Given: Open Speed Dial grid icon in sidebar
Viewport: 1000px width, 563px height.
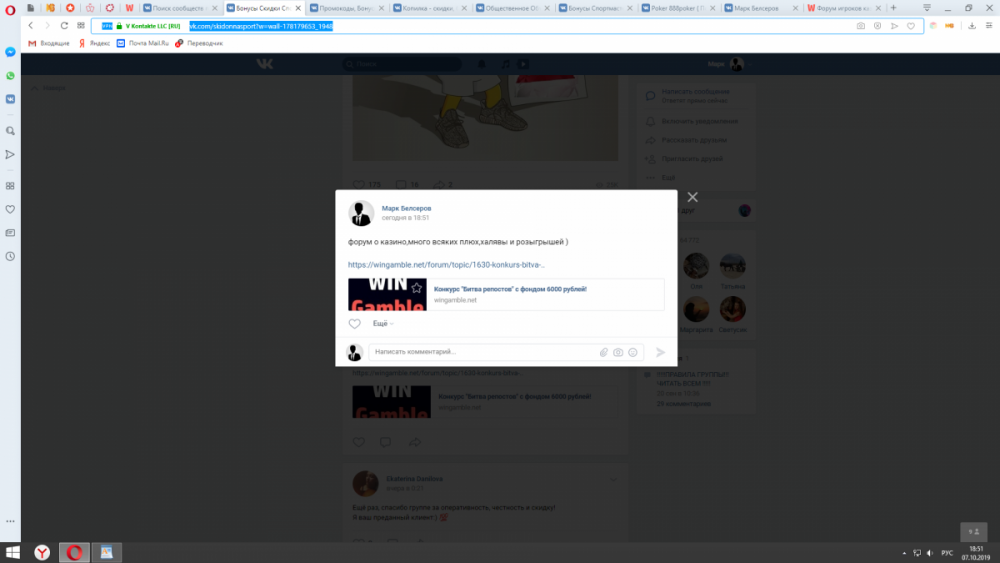Looking at the screenshot, I should [10, 186].
